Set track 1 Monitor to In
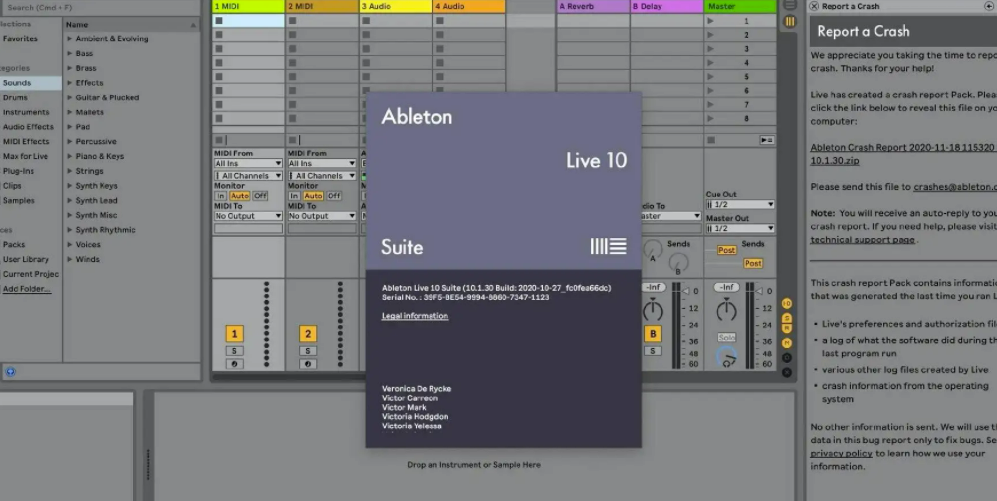 pyautogui.click(x=221, y=196)
